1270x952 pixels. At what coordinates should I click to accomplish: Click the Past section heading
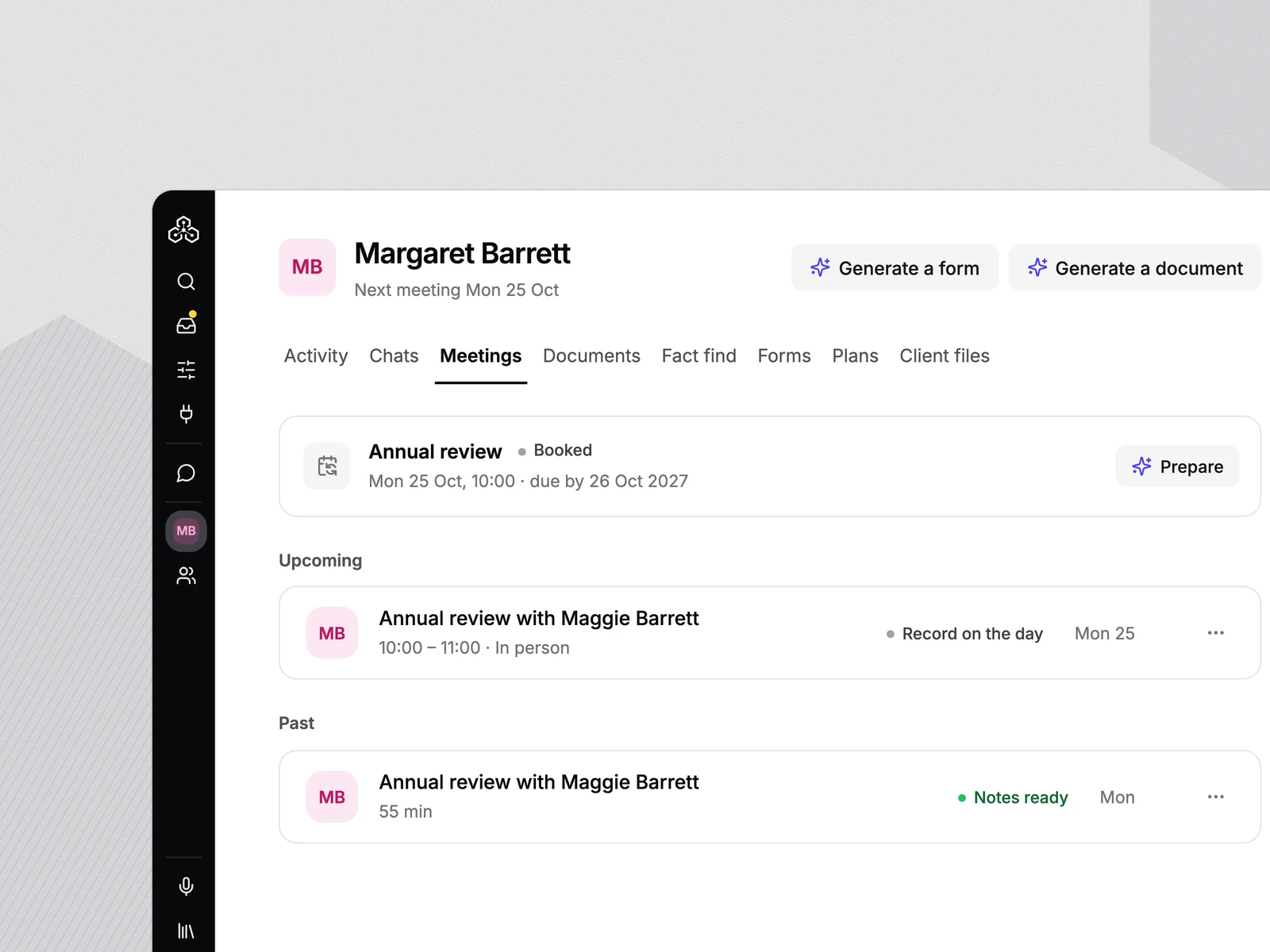coord(297,724)
